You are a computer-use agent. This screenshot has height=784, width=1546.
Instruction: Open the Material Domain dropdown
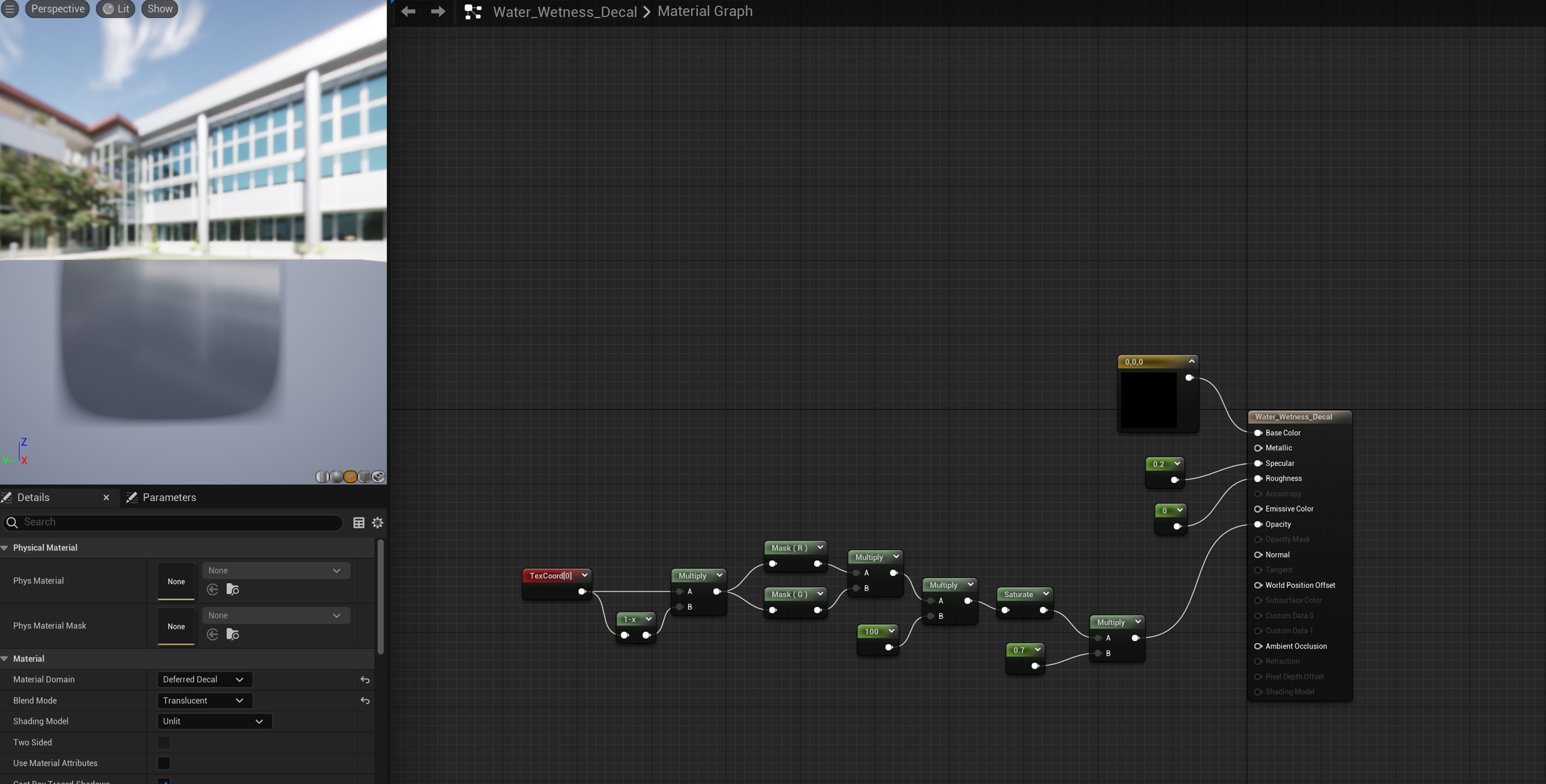204,679
